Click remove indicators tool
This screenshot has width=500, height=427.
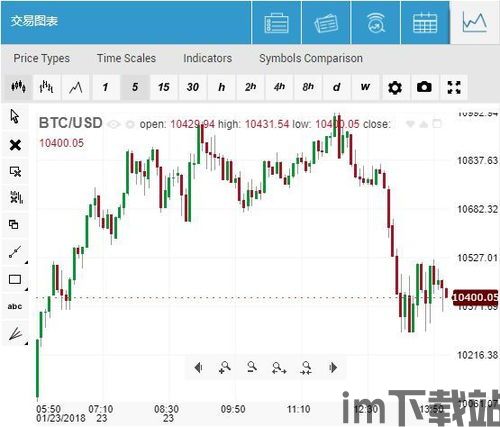coord(15,198)
